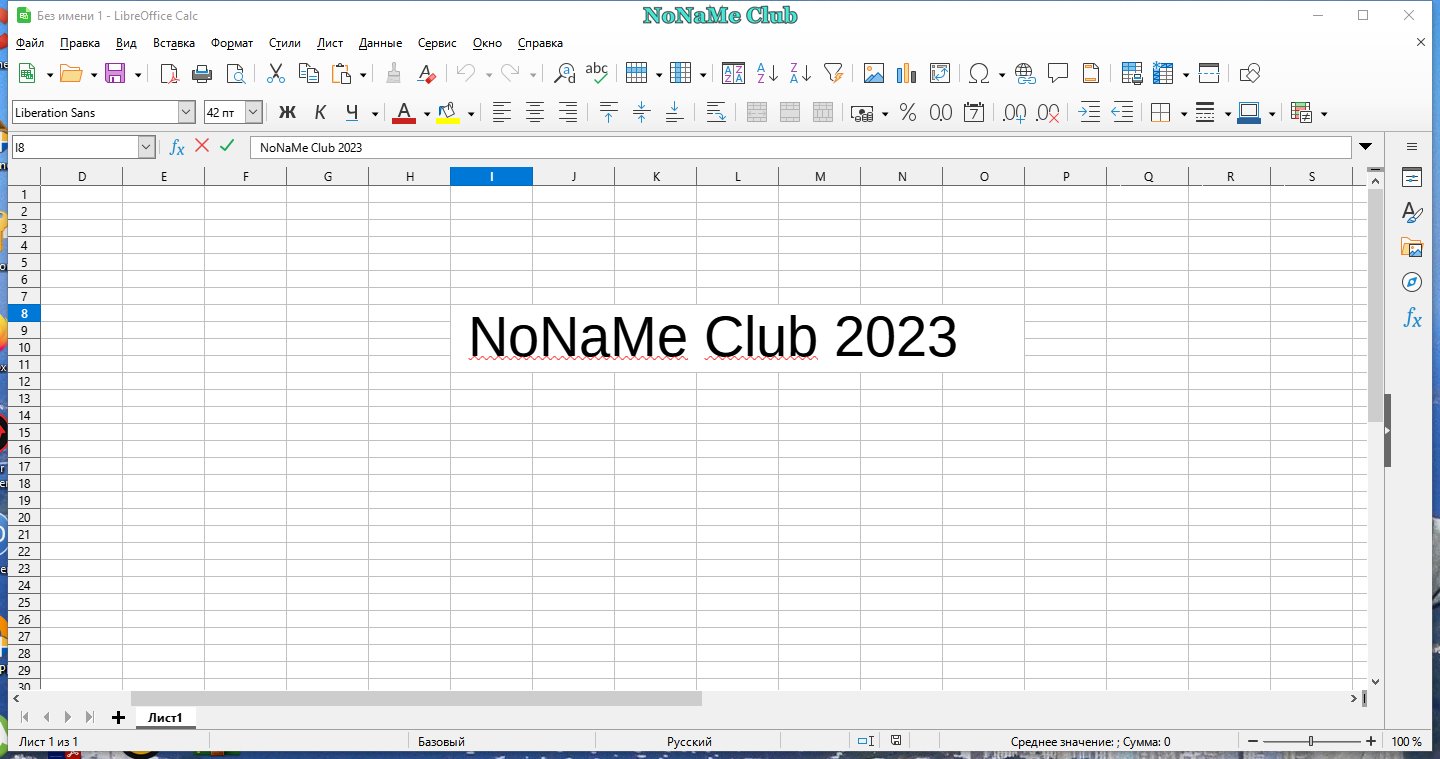This screenshot has width=1440, height=759.
Task: Accept formula input with green checkmark
Action: (x=227, y=146)
